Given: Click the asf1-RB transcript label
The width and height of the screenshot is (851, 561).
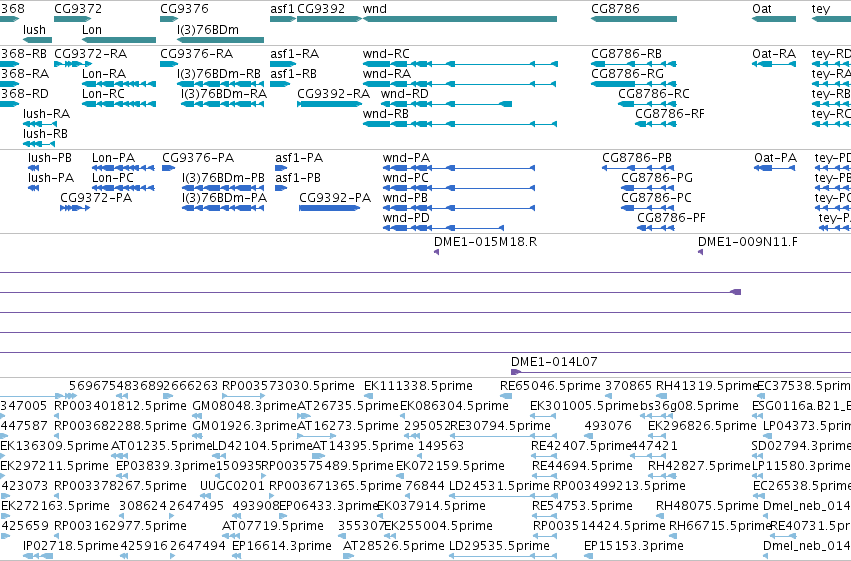Looking at the screenshot, I should click(x=295, y=74).
